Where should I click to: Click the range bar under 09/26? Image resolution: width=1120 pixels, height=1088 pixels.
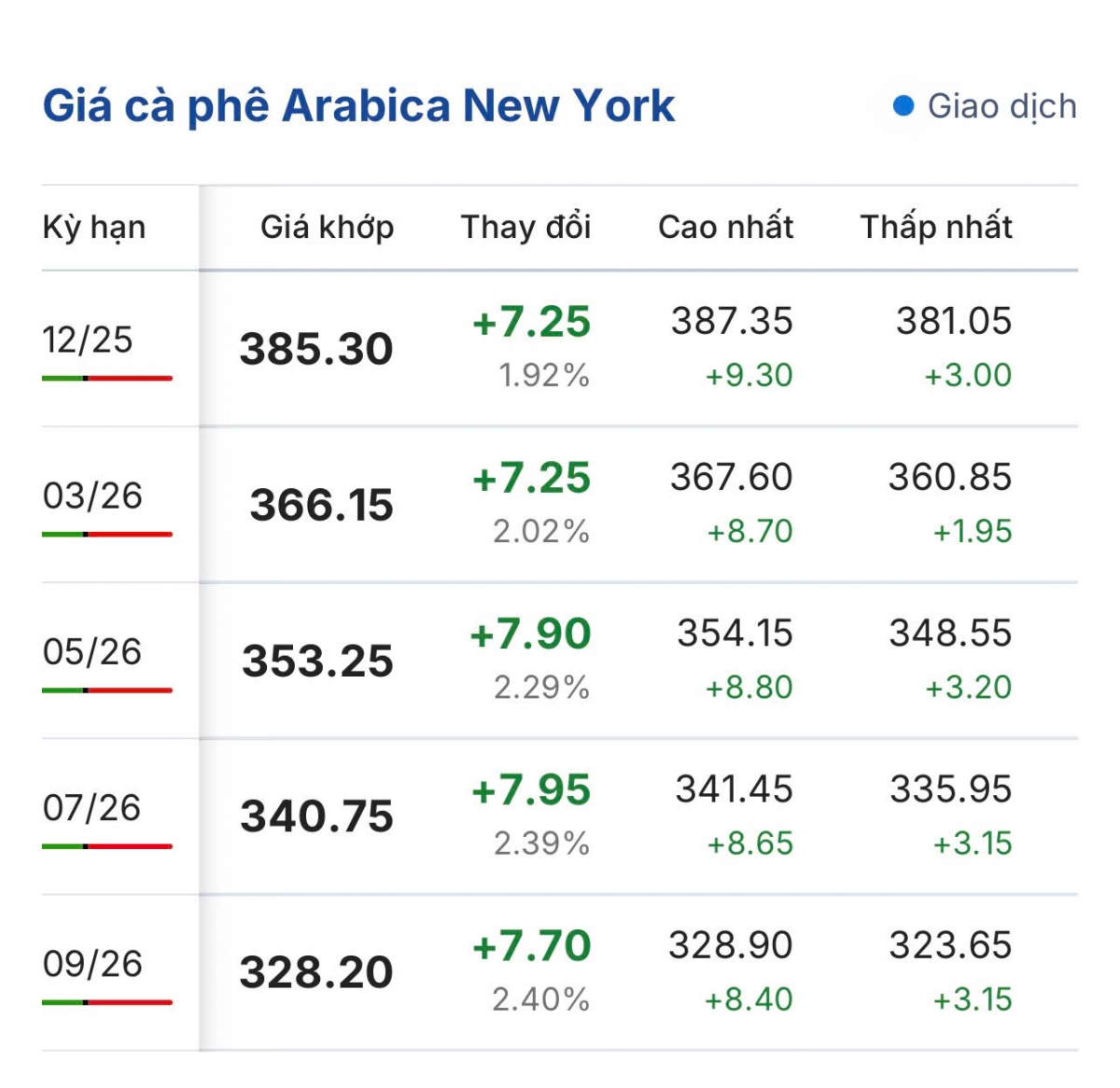coord(107,1001)
